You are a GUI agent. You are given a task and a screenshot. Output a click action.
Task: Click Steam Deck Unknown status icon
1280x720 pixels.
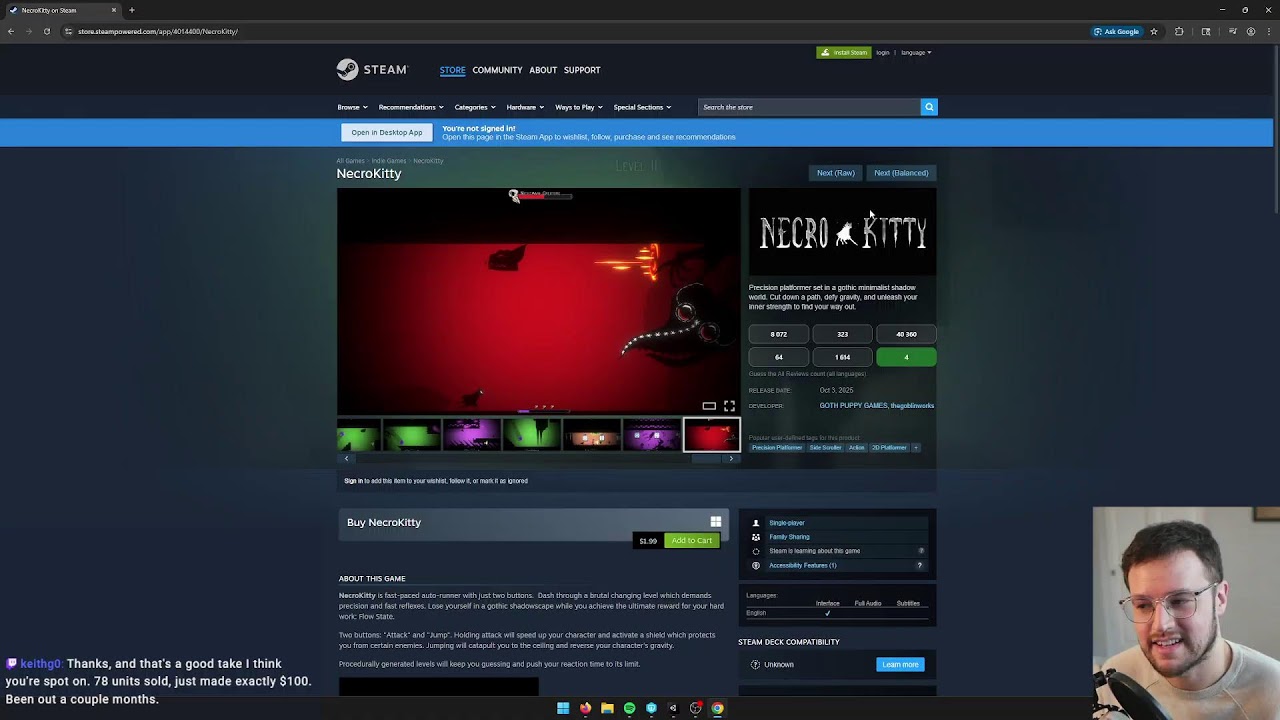point(756,664)
